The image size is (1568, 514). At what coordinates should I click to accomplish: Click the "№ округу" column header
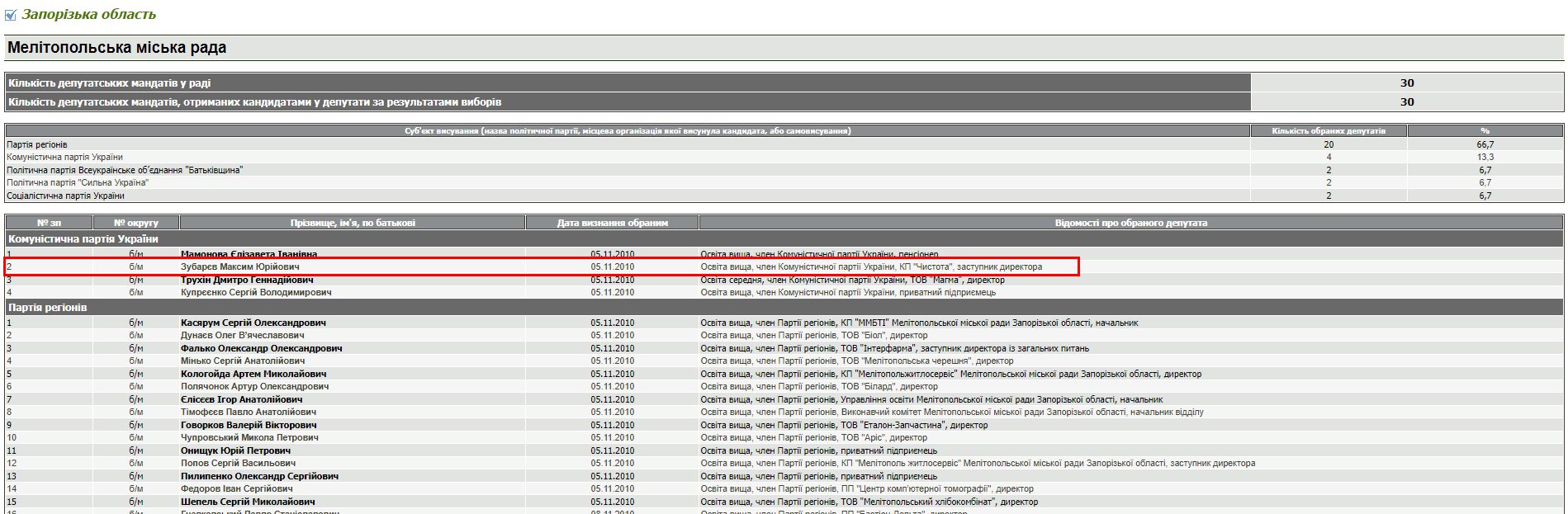click(x=135, y=223)
